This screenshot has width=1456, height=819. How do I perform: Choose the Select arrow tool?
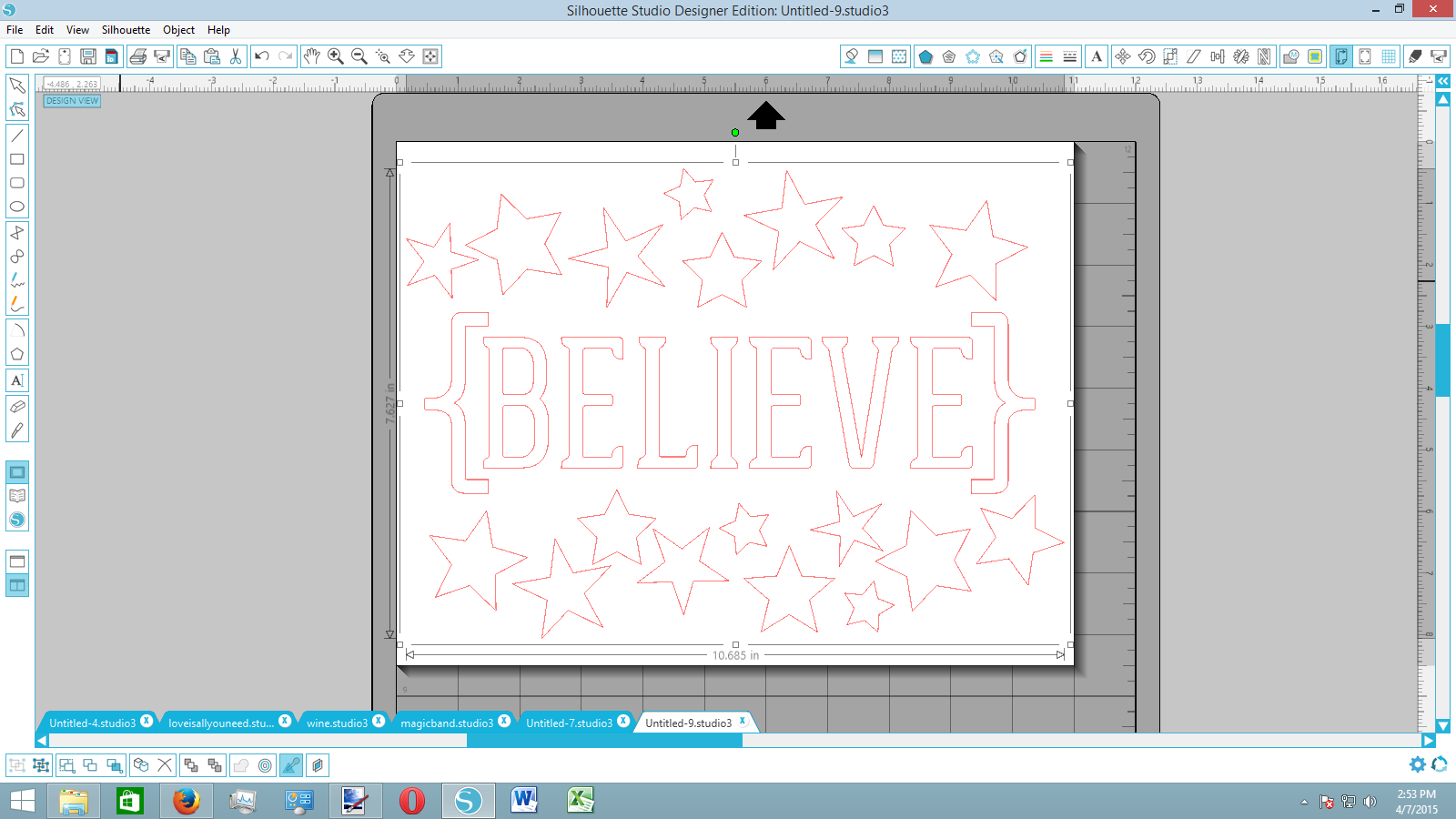coord(16,86)
